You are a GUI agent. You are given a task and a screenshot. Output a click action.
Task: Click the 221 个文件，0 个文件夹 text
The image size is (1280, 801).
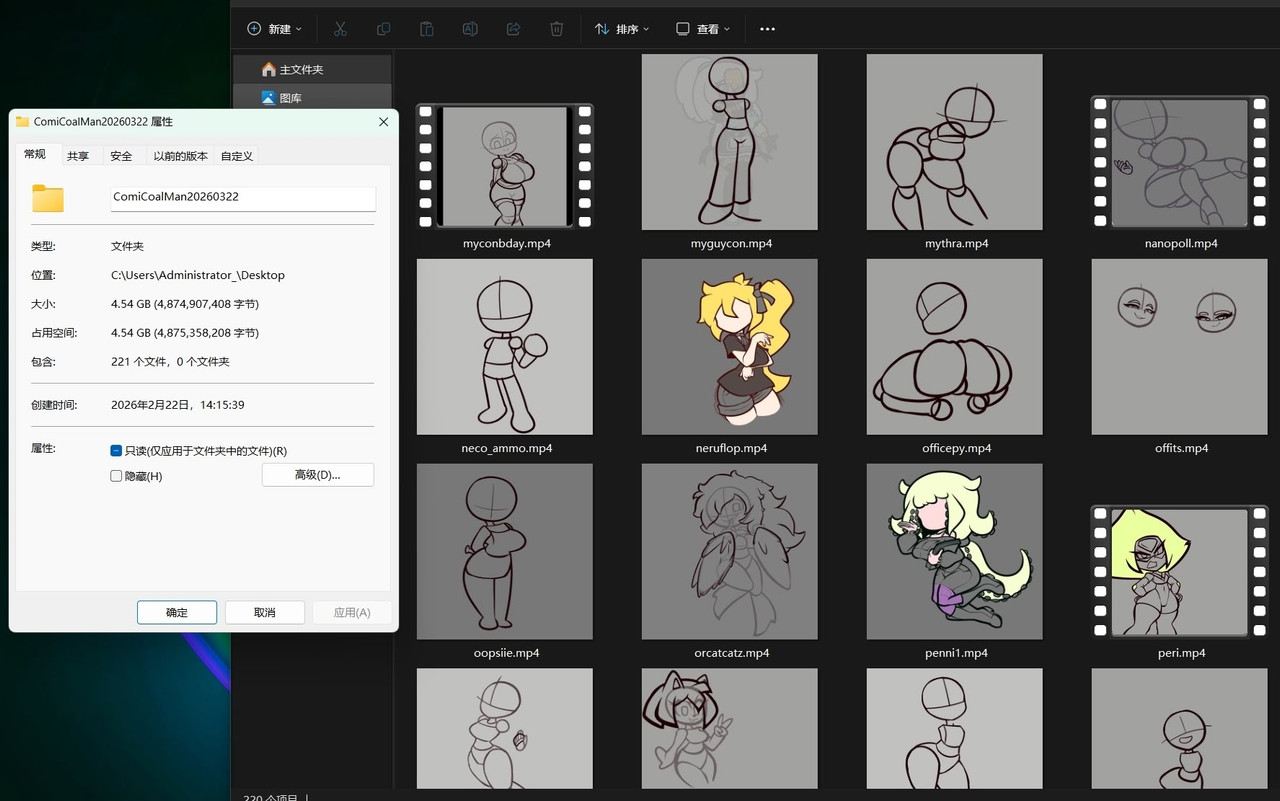(170, 362)
